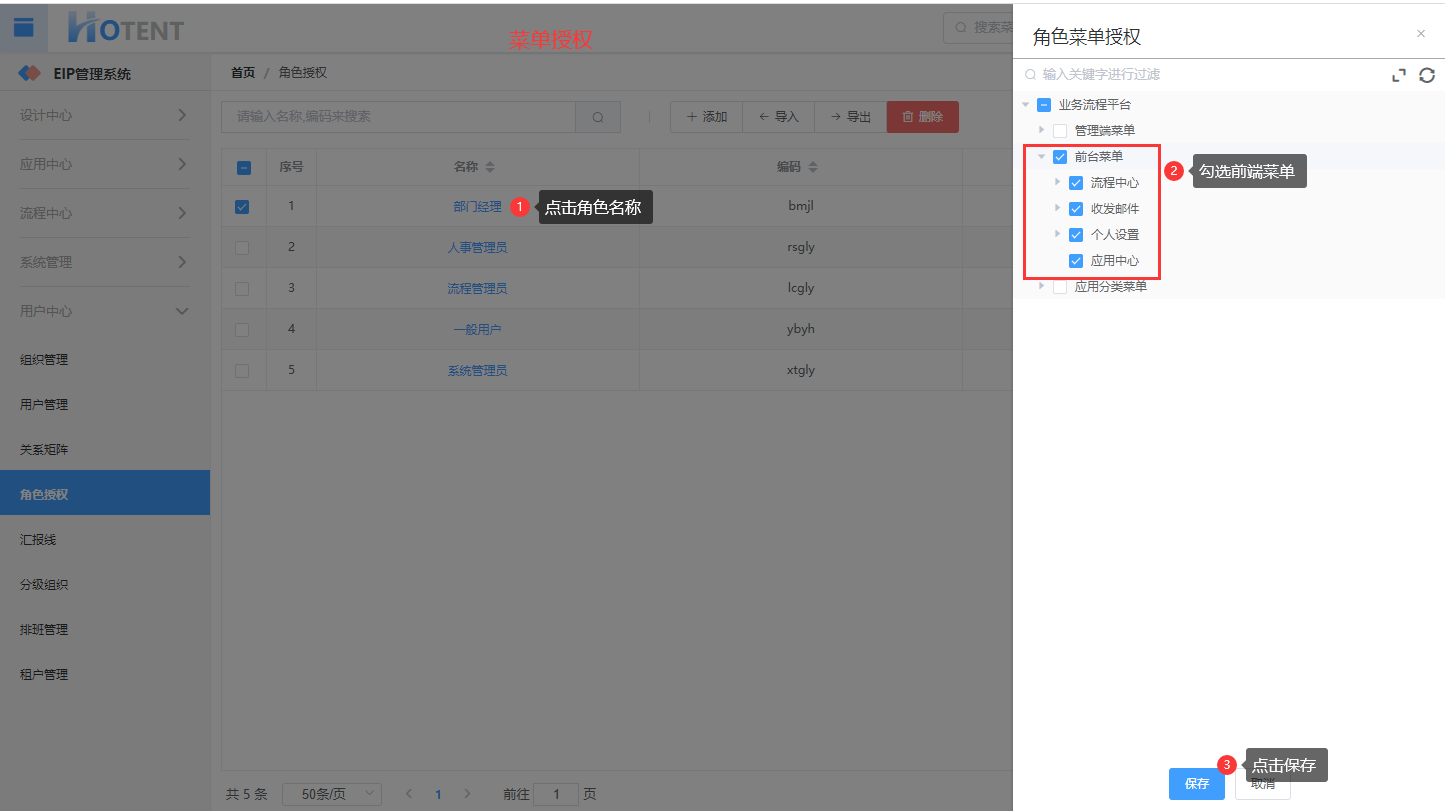Focus the 前往 page number field
The height and width of the screenshot is (811, 1445).
coord(556,794)
